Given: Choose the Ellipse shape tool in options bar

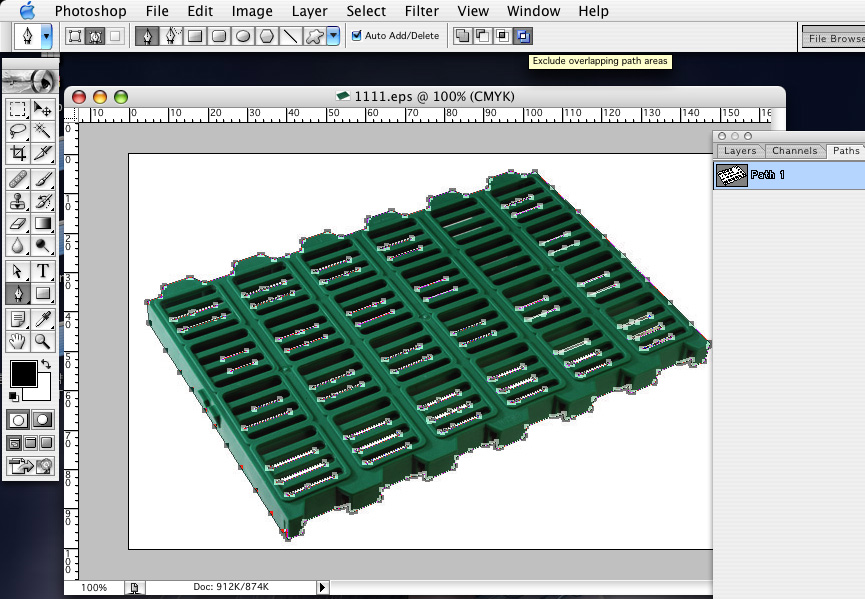Looking at the screenshot, I should 243,36.
